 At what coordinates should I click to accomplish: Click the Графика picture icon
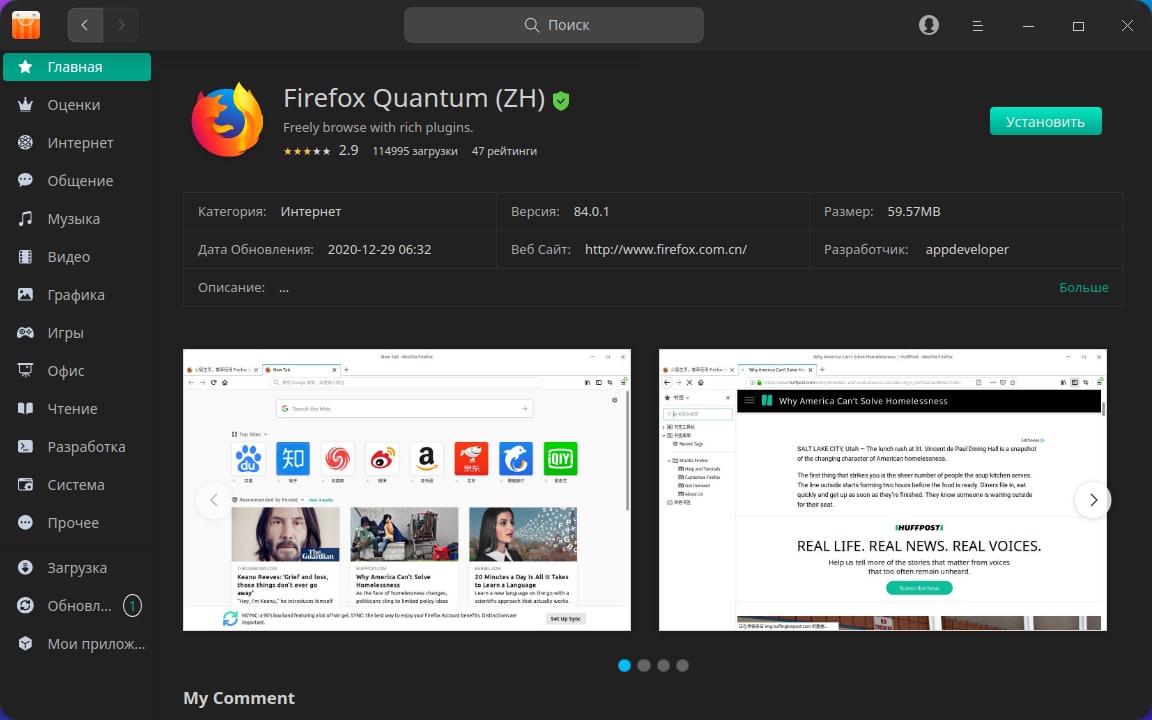coord(26,295)
